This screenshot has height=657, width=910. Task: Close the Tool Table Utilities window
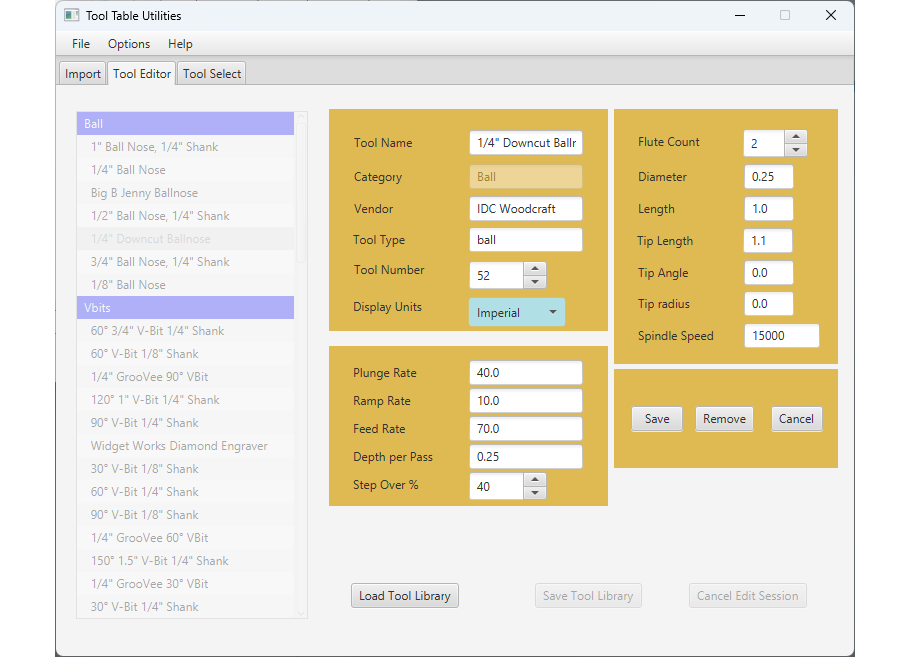(830, 15)
